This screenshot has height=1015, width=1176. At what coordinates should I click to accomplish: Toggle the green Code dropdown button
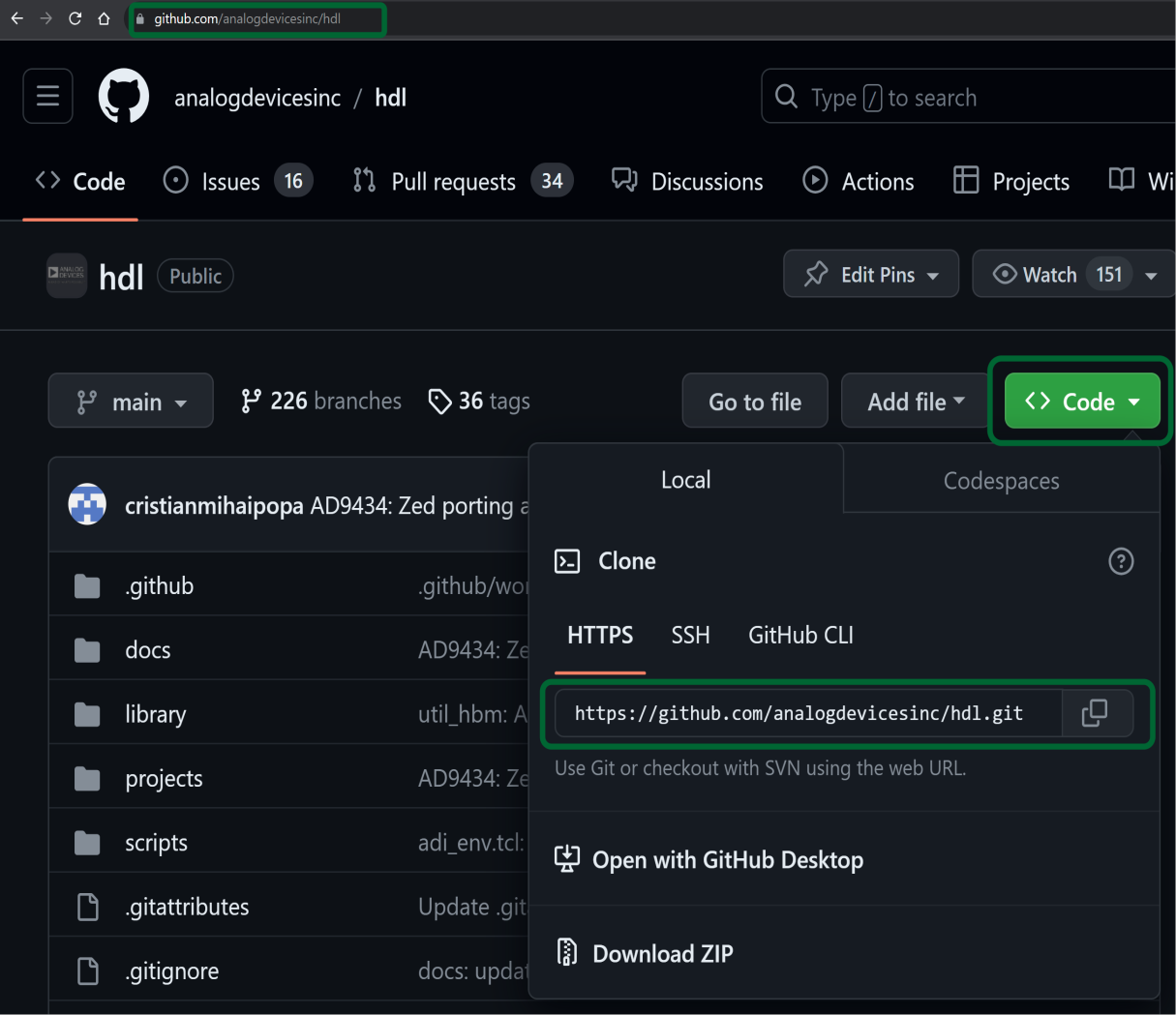(x=1081, y=402)
